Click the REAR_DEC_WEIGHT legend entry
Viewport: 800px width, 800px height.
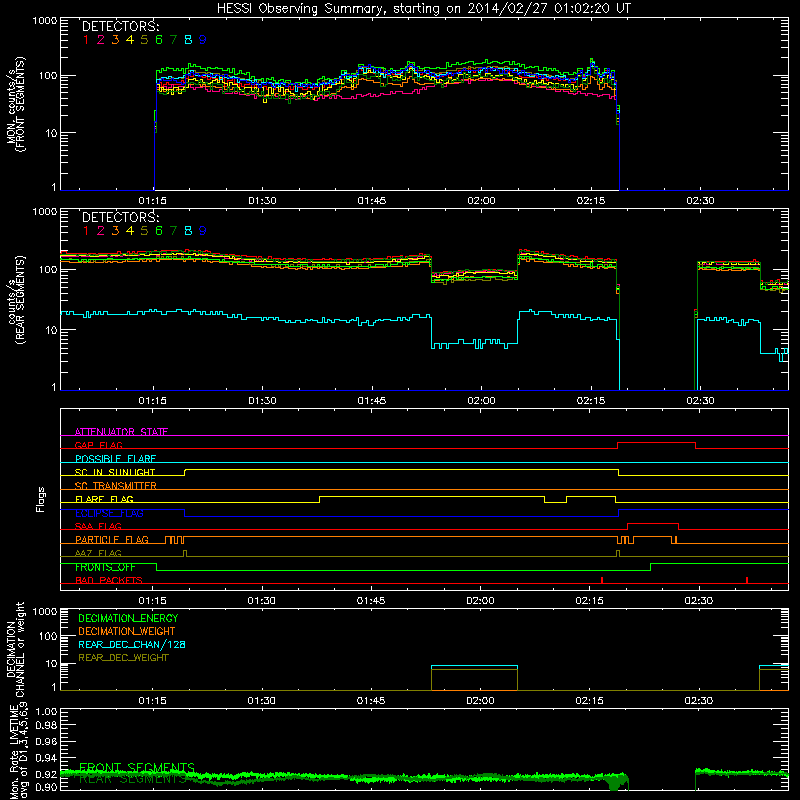(x=123, y=658)
